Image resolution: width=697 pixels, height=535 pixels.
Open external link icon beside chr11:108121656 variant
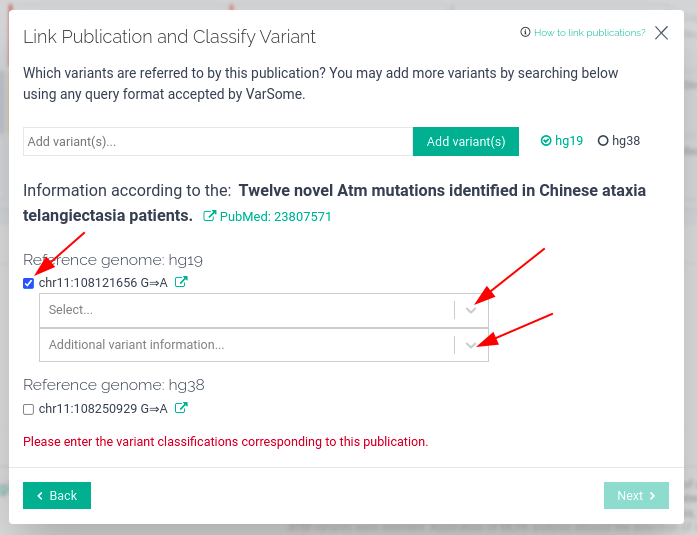click(181, 282)
